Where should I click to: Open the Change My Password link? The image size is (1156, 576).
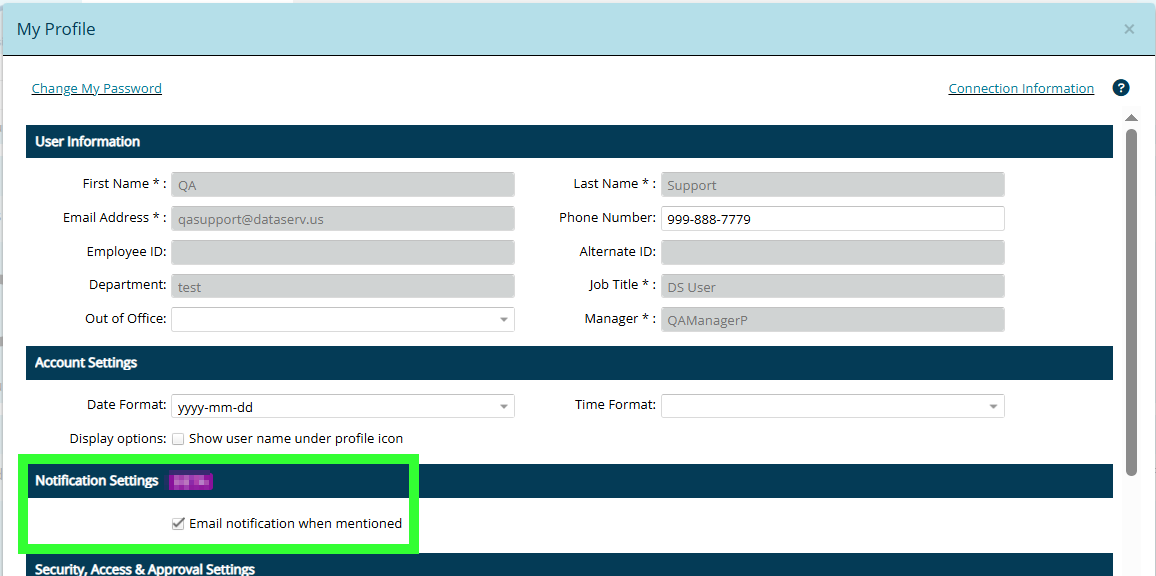click(97, 88)
